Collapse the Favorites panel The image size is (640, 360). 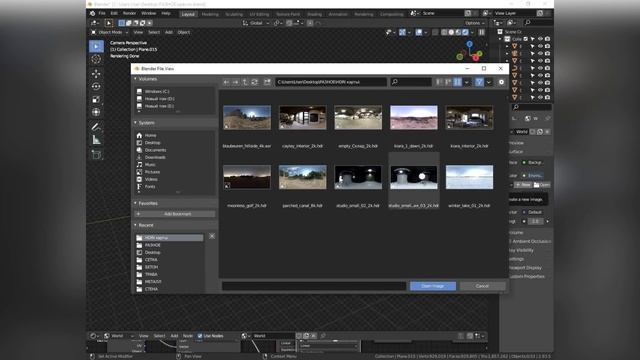pyautogui.click(x=136, y=203)
